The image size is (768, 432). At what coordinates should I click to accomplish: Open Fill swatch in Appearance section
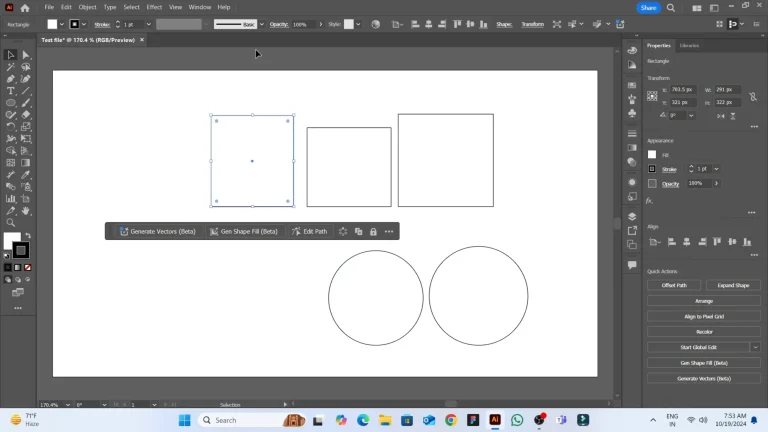click(x=652, y=155)
